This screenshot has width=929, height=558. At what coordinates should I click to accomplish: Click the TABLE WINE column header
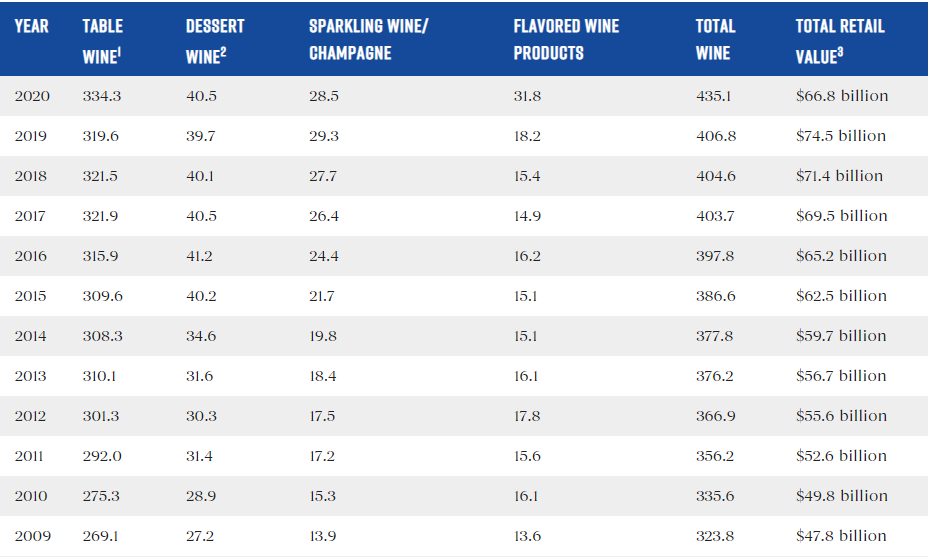102,41
